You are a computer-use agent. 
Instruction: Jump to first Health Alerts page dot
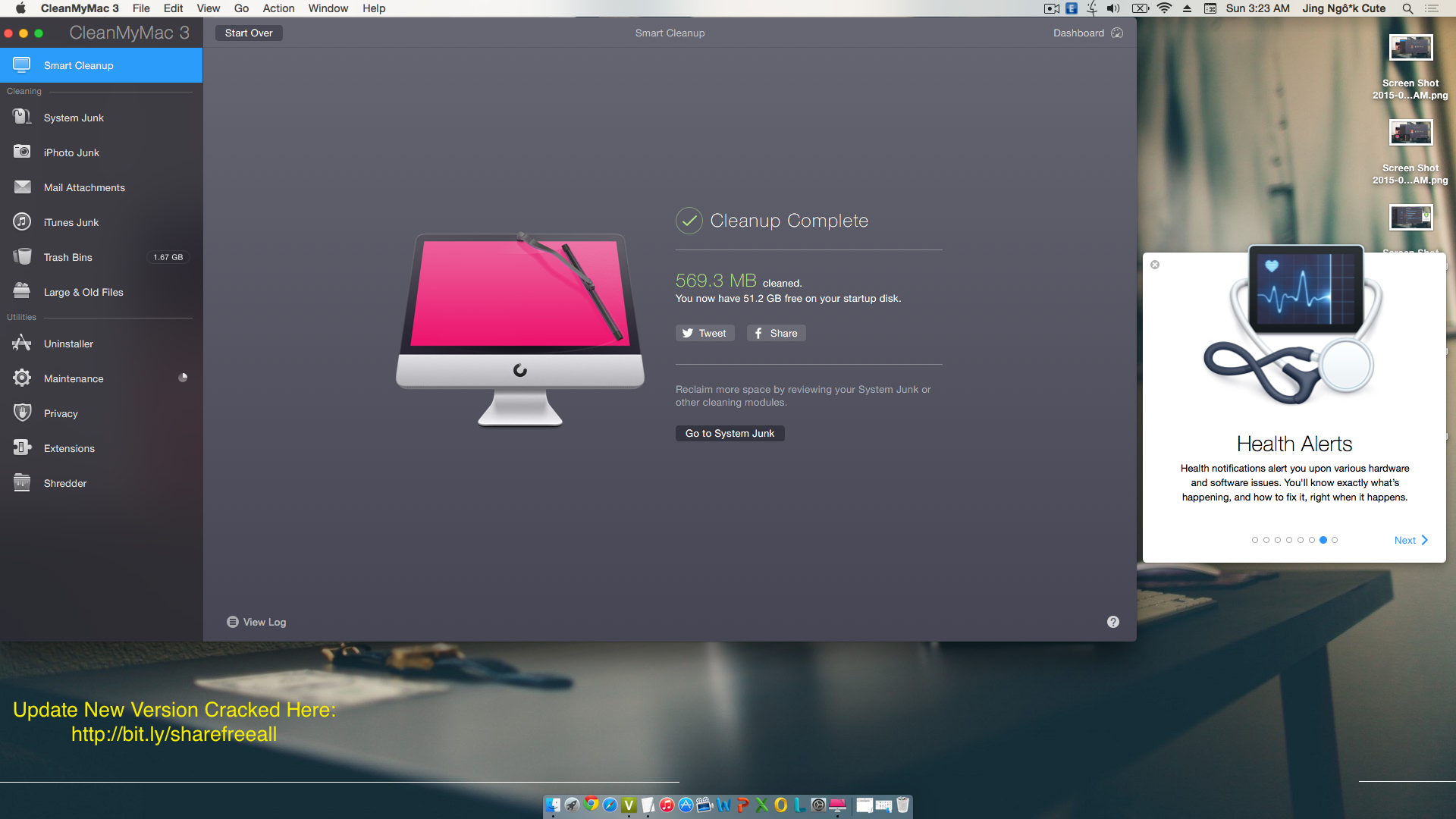pos(1255,540)
